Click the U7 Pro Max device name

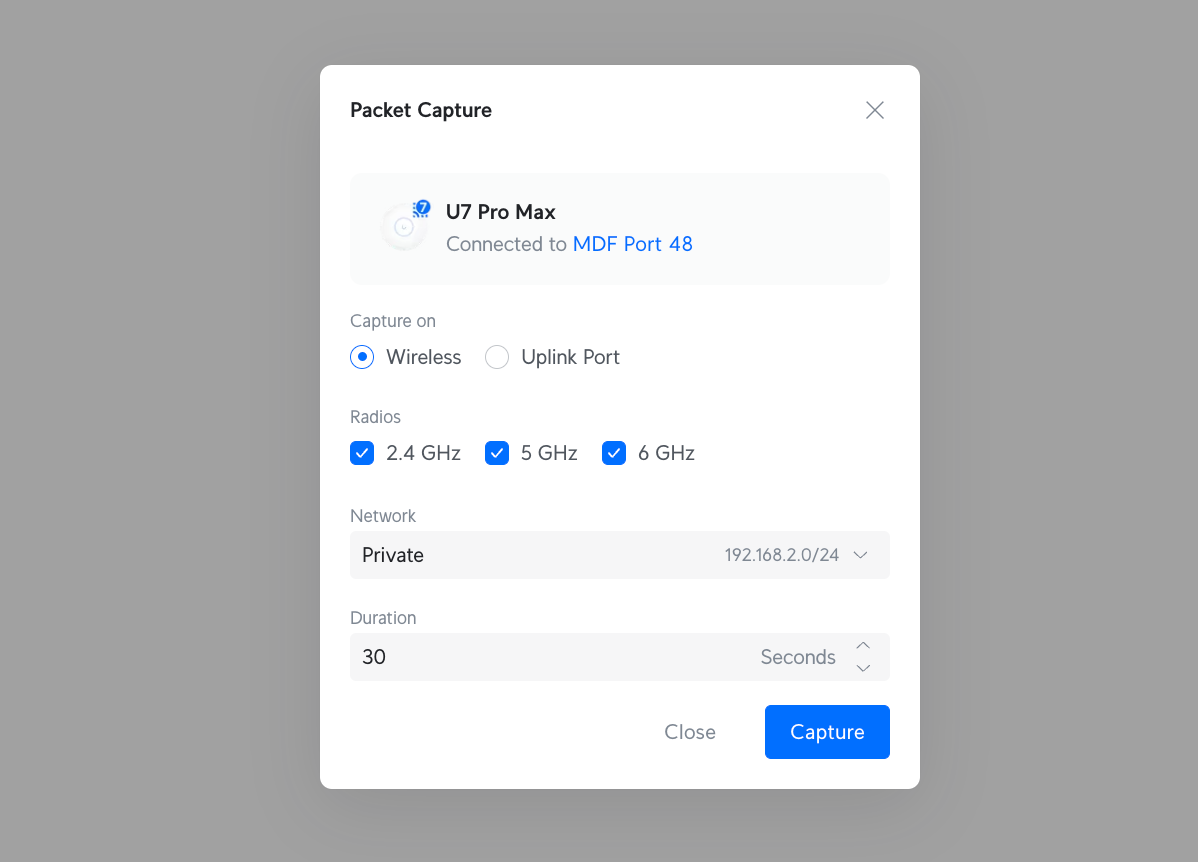pos(500,212)
